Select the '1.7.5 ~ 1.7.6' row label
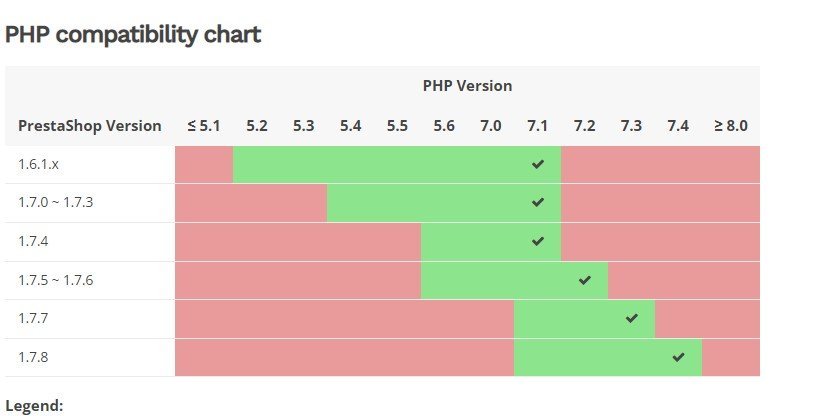The height and width of the screenshot is (416, 821). (56, 280)
